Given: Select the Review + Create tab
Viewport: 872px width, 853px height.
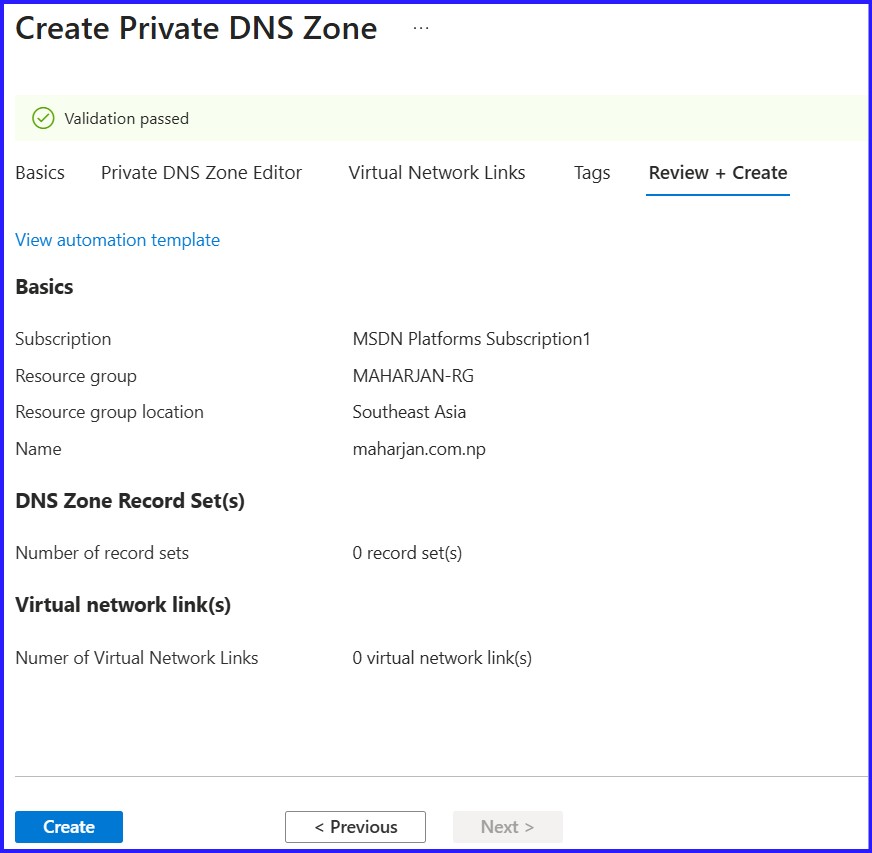Looking at the screenshot, I should [717, 172].
